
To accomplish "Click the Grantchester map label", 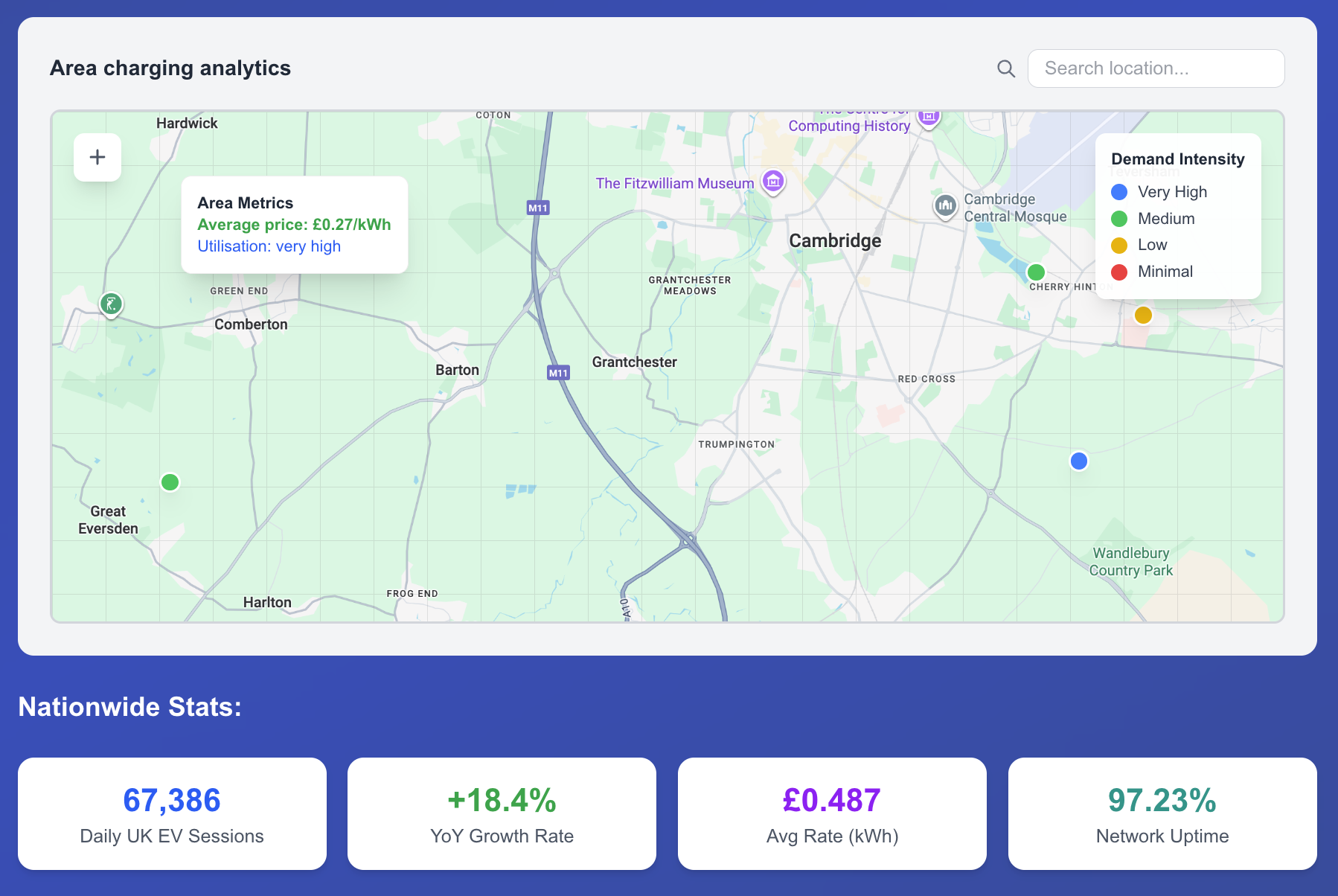I will [x=634, y=362].
